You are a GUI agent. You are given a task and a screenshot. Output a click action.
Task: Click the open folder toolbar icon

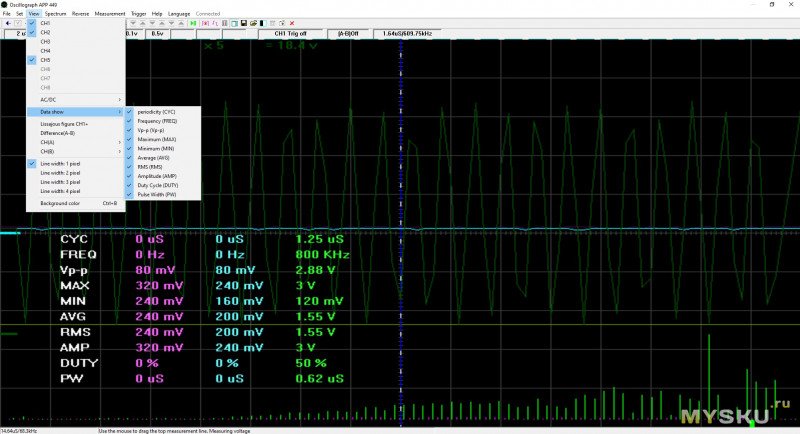pyautogui.click(x=253, y=23)
